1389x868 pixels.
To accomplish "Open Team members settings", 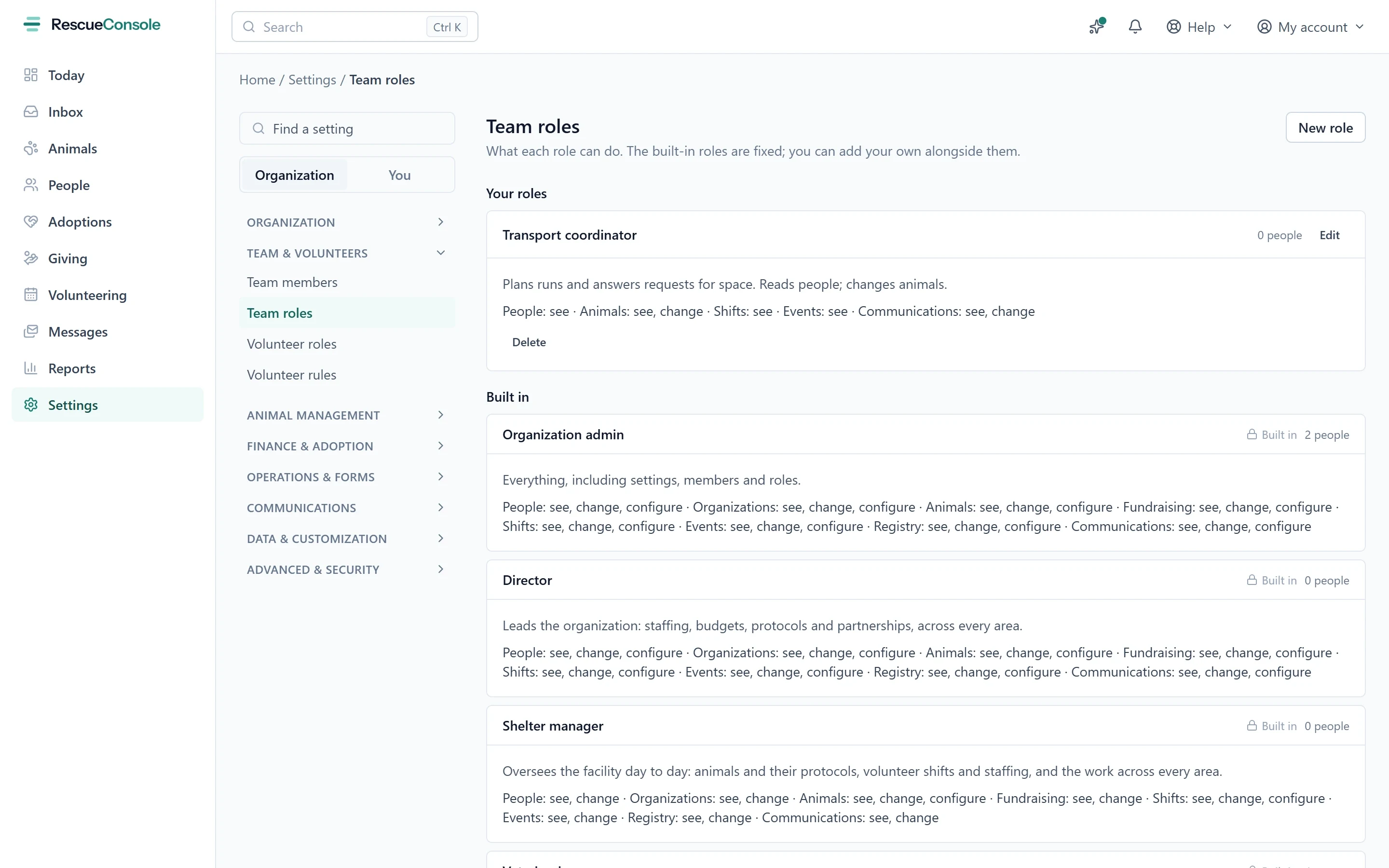I will pyautogui.click(x=347, y=283).
